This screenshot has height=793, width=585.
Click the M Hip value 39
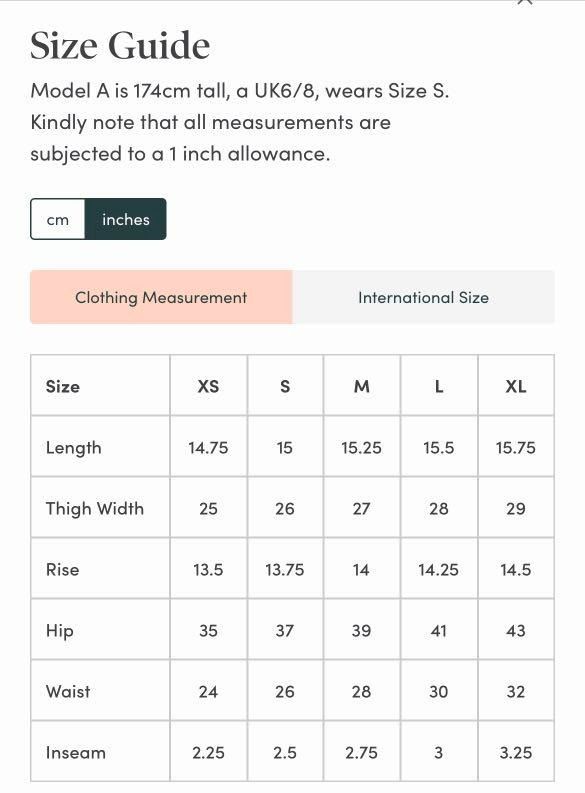tap(362, 631)
